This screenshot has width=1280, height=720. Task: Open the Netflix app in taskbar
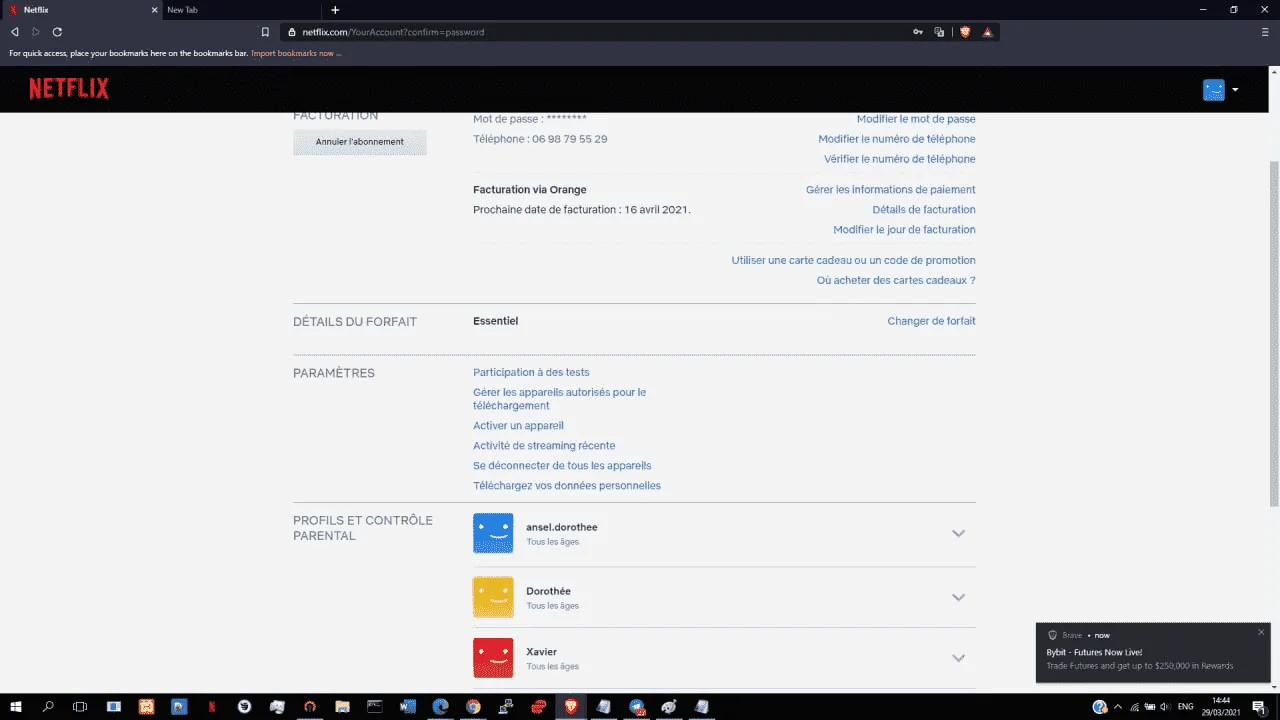(211, 706)
